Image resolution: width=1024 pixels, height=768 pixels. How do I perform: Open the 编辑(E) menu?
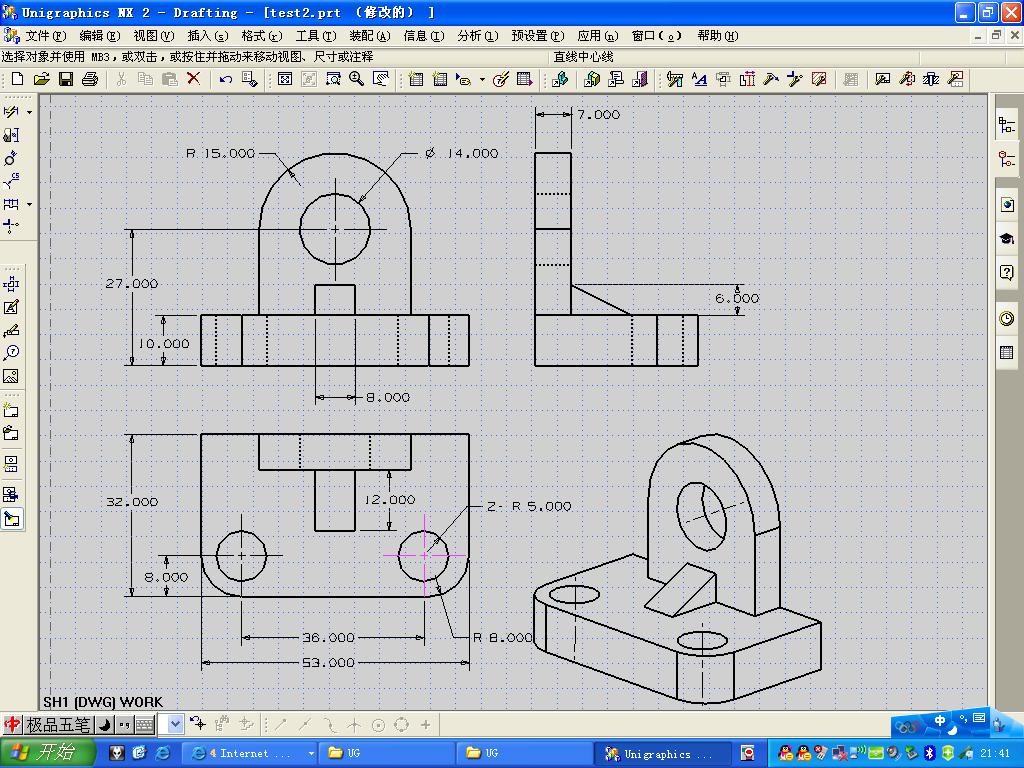click(99, 36)
